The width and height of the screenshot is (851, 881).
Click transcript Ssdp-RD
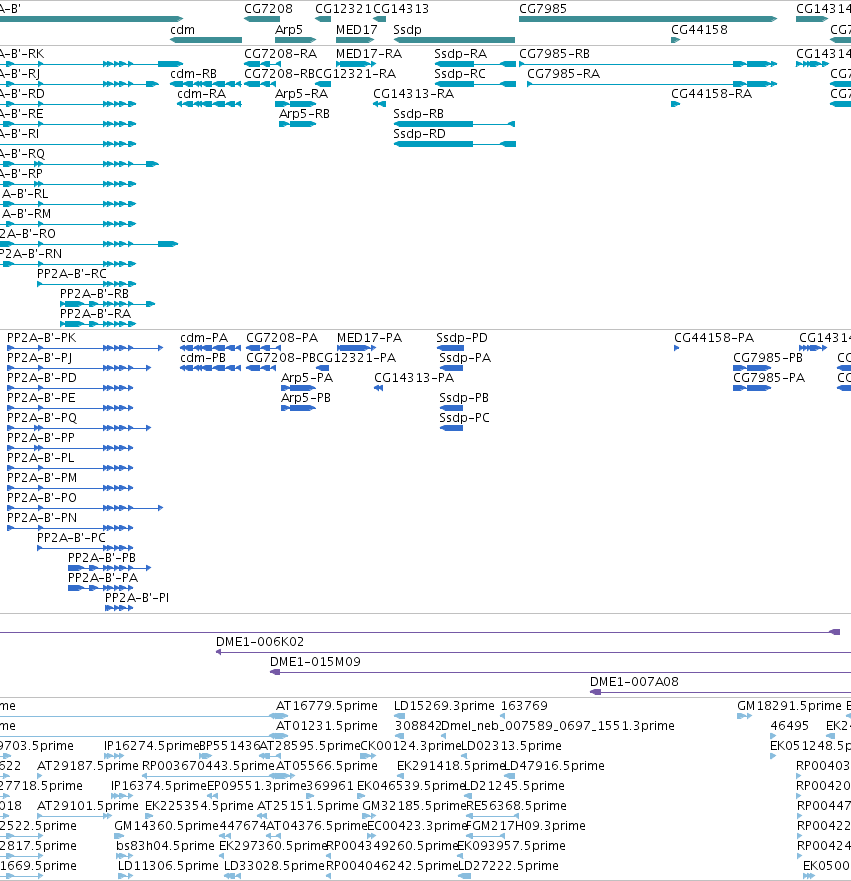pos(454,144)
